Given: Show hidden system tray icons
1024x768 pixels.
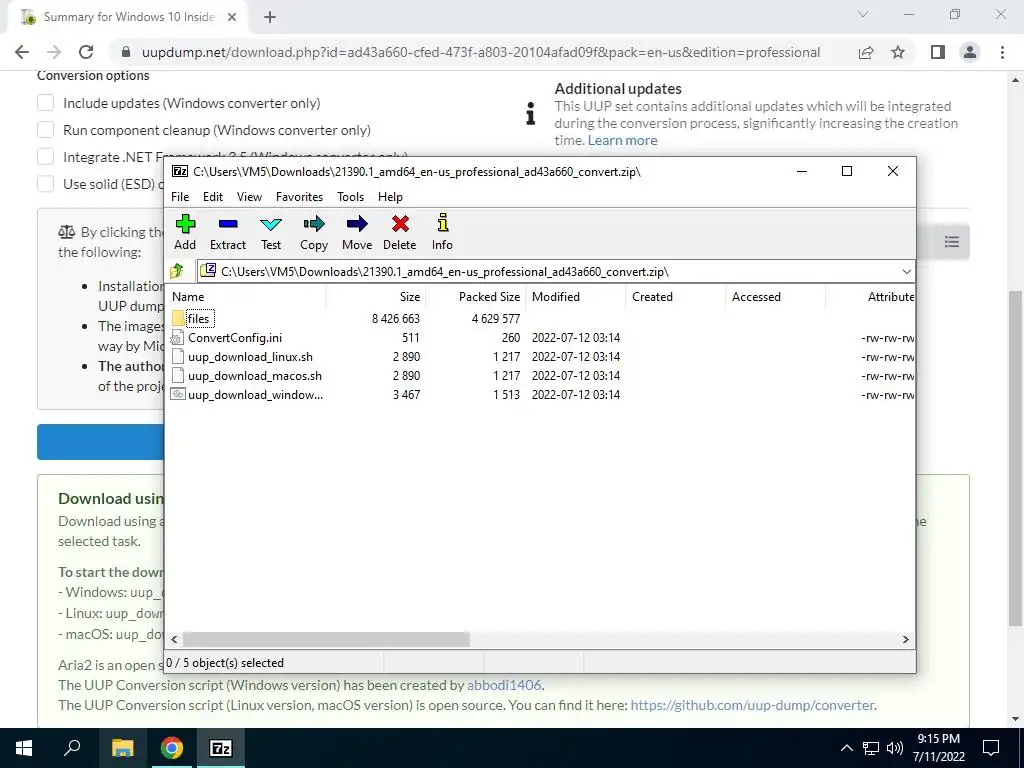Looking at the screenshot, I should coord(846,748).
